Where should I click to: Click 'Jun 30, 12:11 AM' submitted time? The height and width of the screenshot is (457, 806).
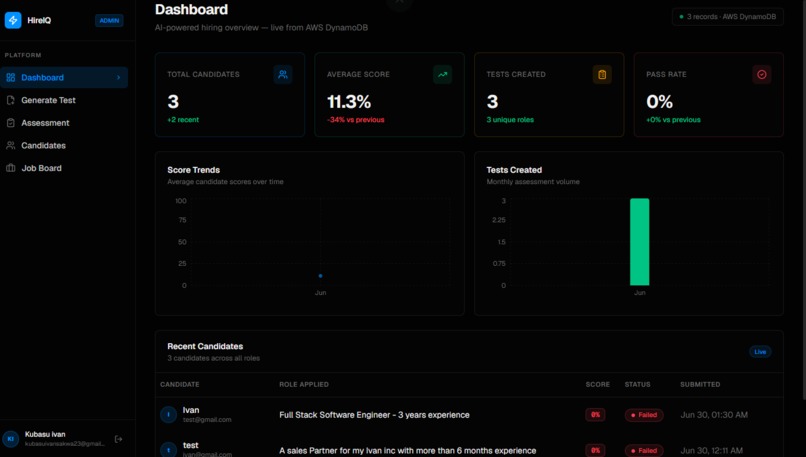tap(711, 450)
